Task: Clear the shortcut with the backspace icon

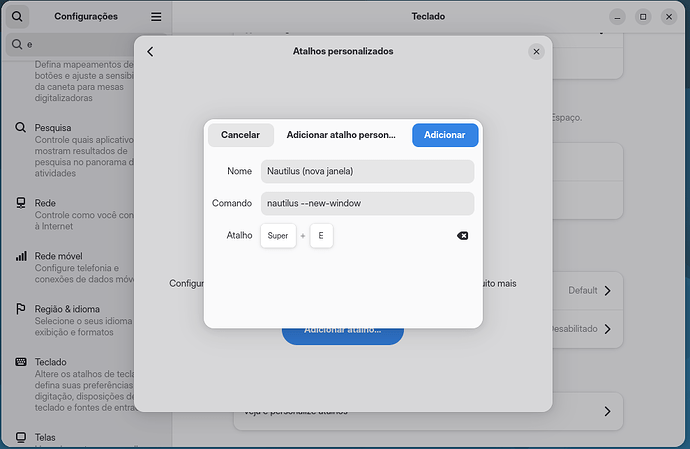Action: (x=462, y=236)
